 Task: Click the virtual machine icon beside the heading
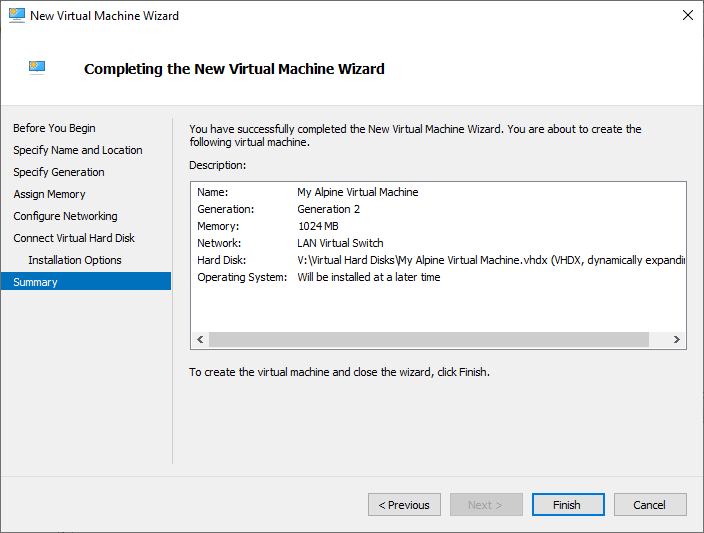pyautogui.click(x=38, y=68)
